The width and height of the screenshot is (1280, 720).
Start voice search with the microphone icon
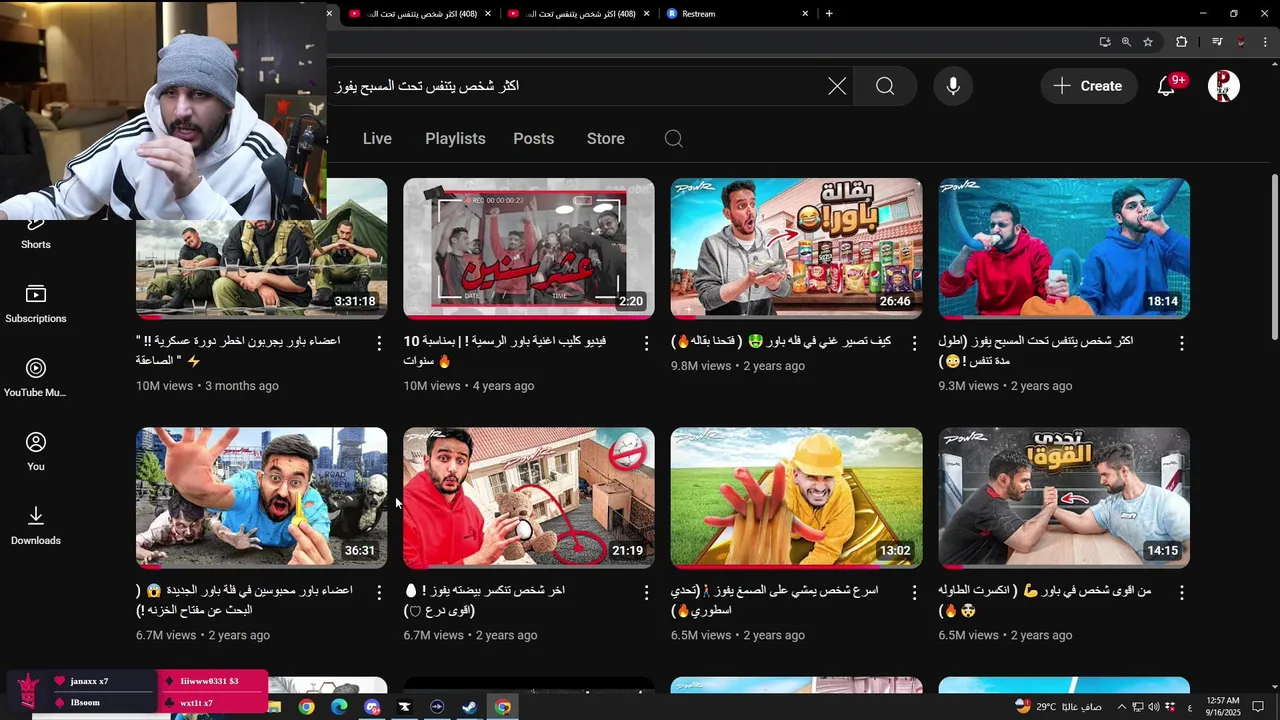coord(953,86)
